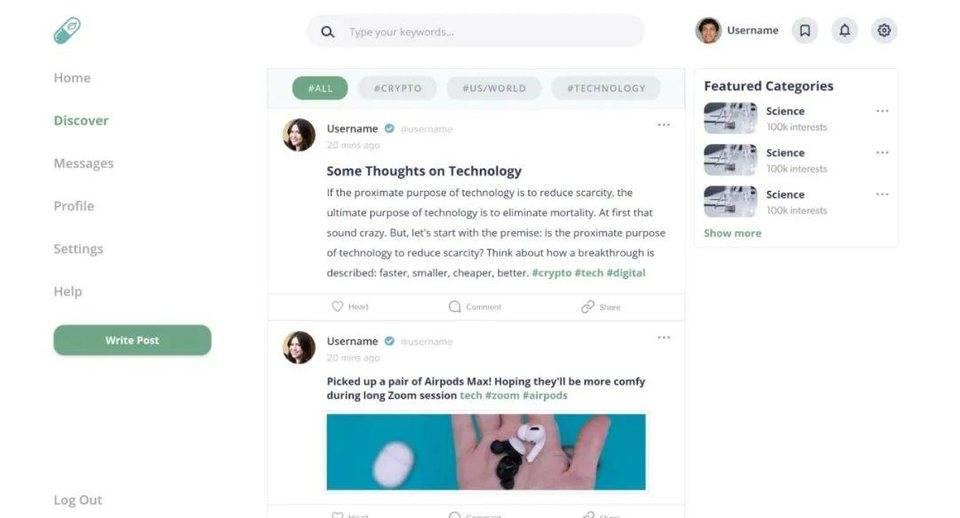The height and width of the screenshot is (518, 960).
Task: Open the header user profile avatar
Action: tap(708, 31)
